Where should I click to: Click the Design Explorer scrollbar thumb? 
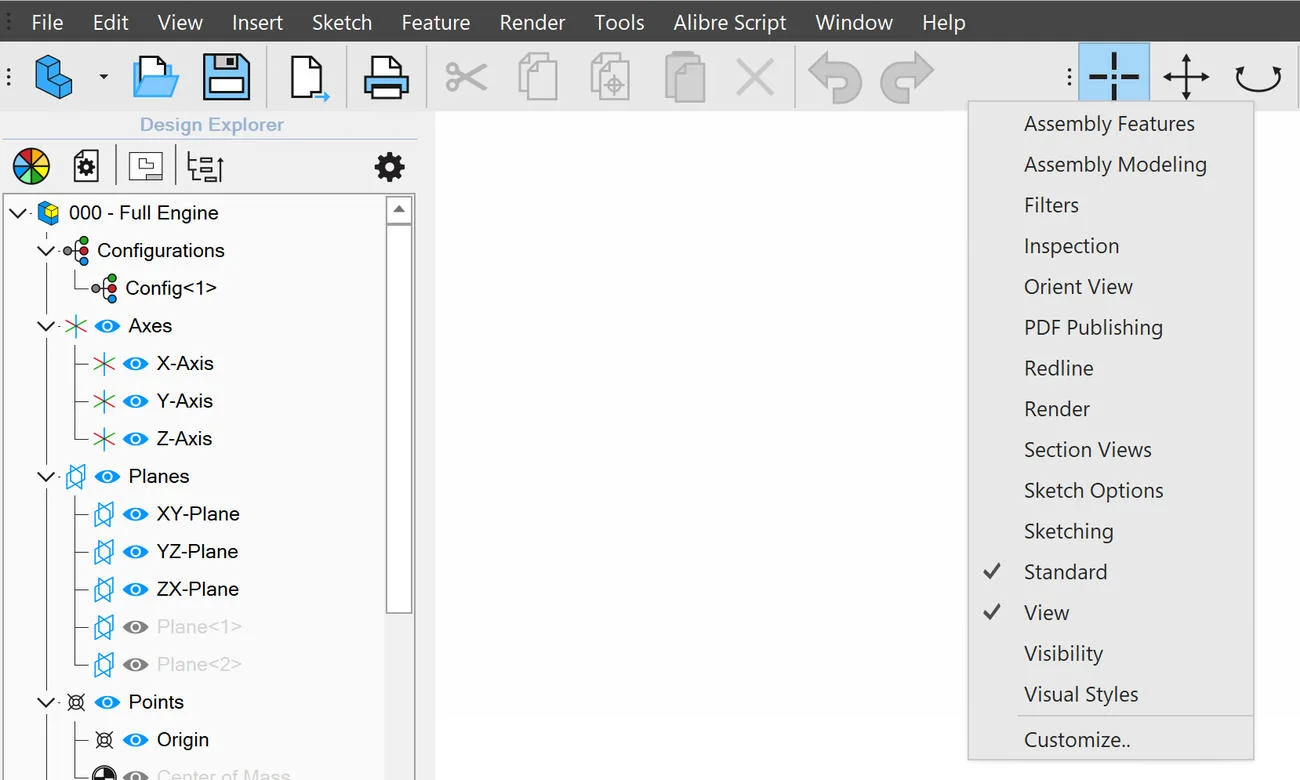coord(399,418)
